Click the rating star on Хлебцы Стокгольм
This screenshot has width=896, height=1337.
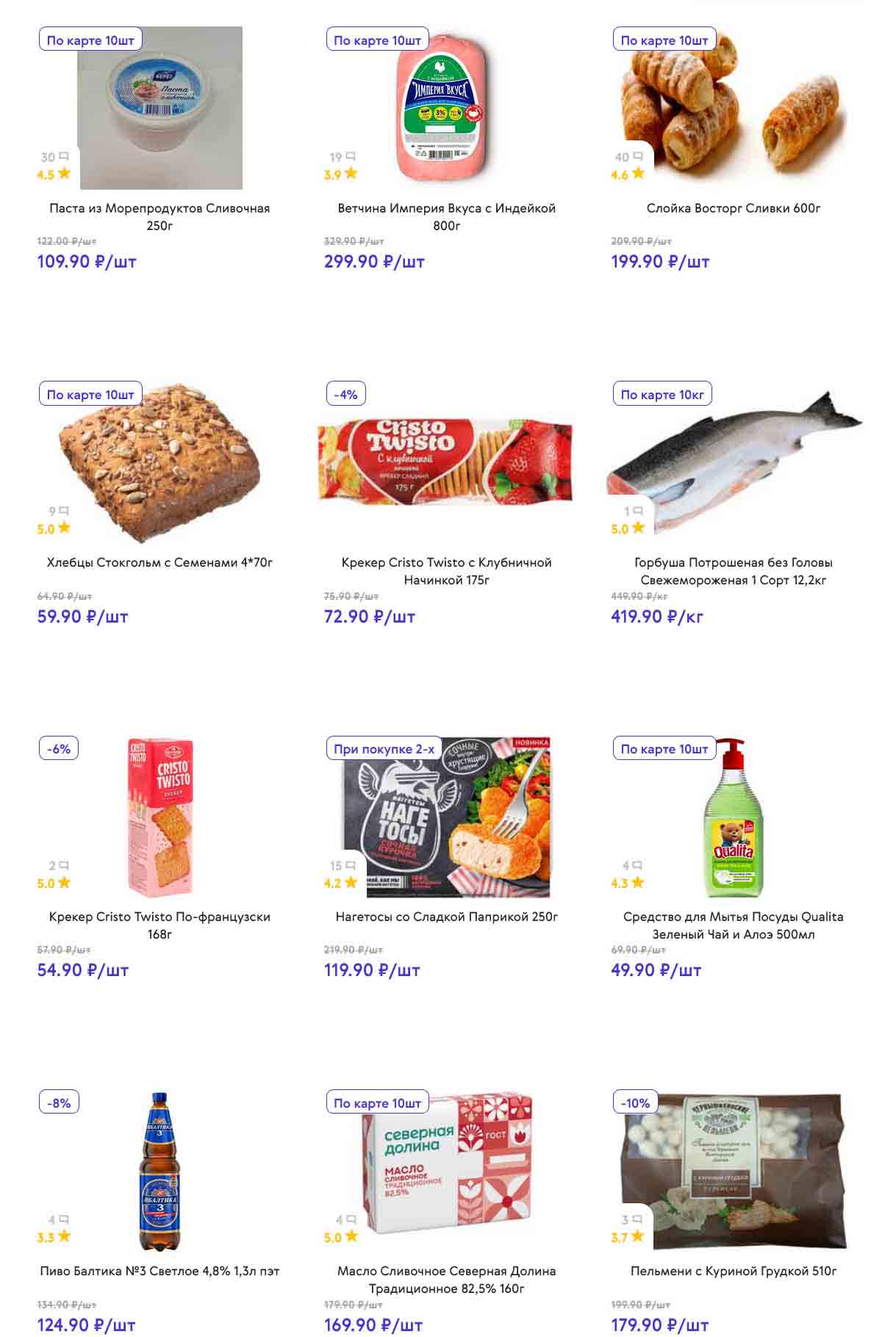point(64,528)
